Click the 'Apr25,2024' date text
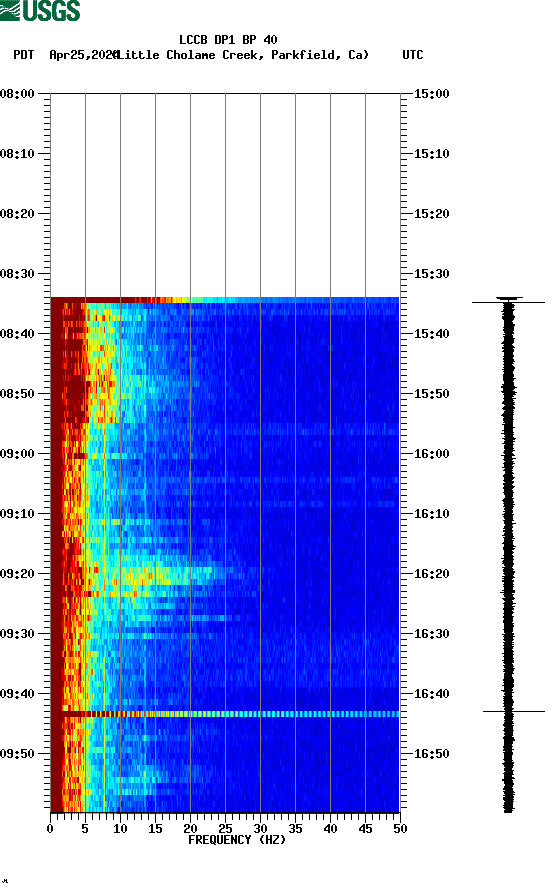The height and width of the screenshot is (892, 552). coord(83,55)
